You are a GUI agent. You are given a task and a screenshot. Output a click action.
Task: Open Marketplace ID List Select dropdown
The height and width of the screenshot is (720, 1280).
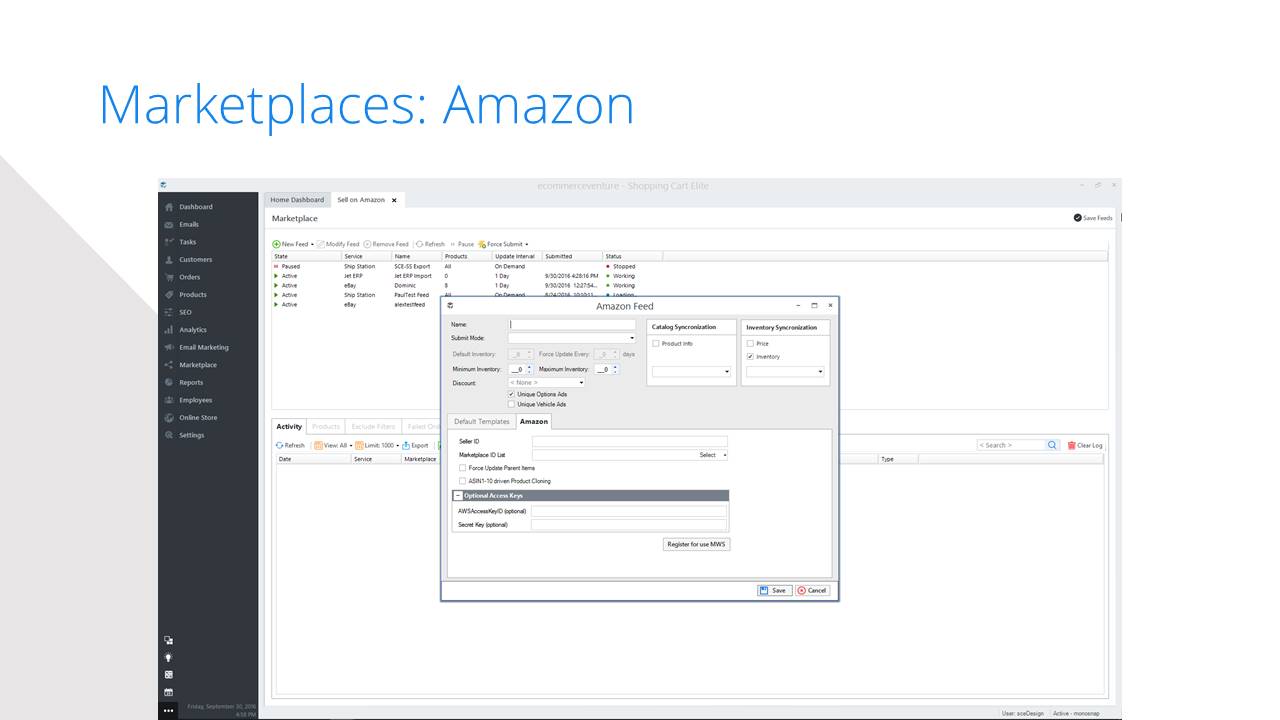(713, 455)
